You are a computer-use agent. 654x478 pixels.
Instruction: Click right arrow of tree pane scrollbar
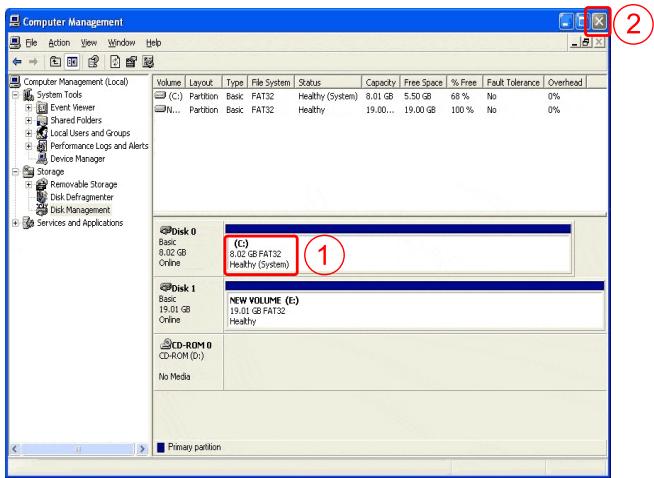tap(142, 449)
